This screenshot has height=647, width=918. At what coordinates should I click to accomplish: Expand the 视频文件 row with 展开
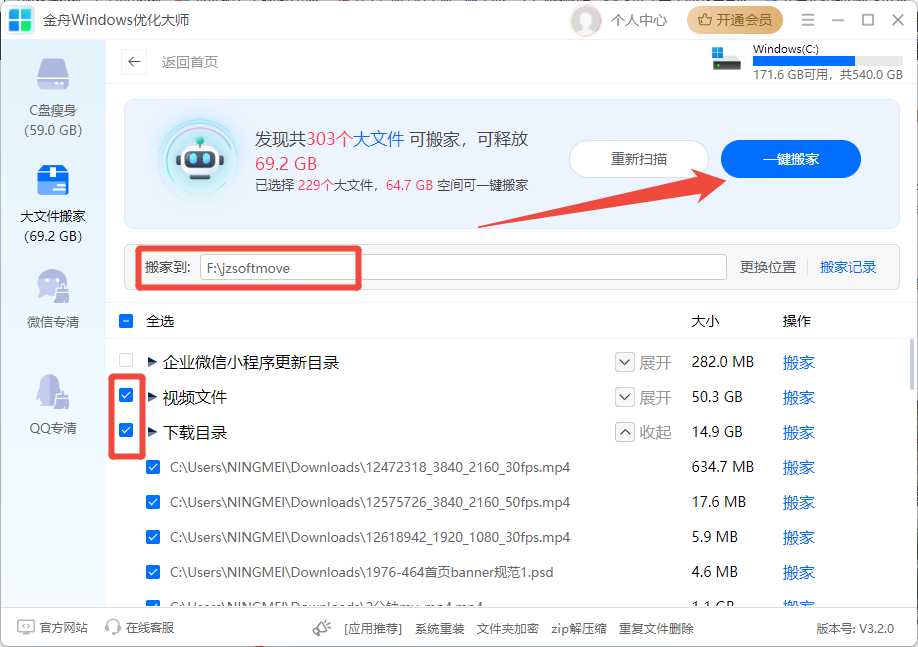[643, 398]
